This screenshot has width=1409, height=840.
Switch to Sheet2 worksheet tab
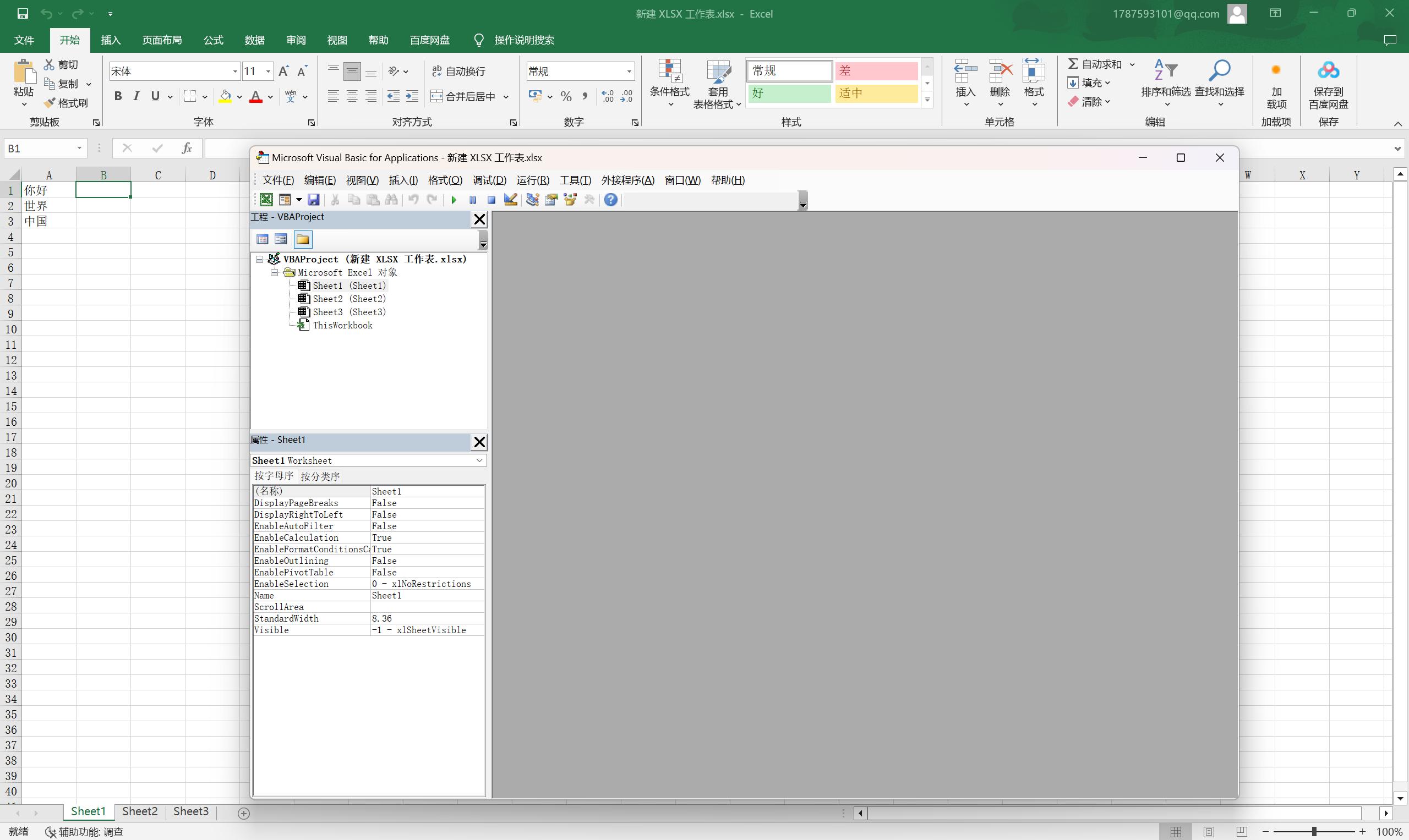140,811
